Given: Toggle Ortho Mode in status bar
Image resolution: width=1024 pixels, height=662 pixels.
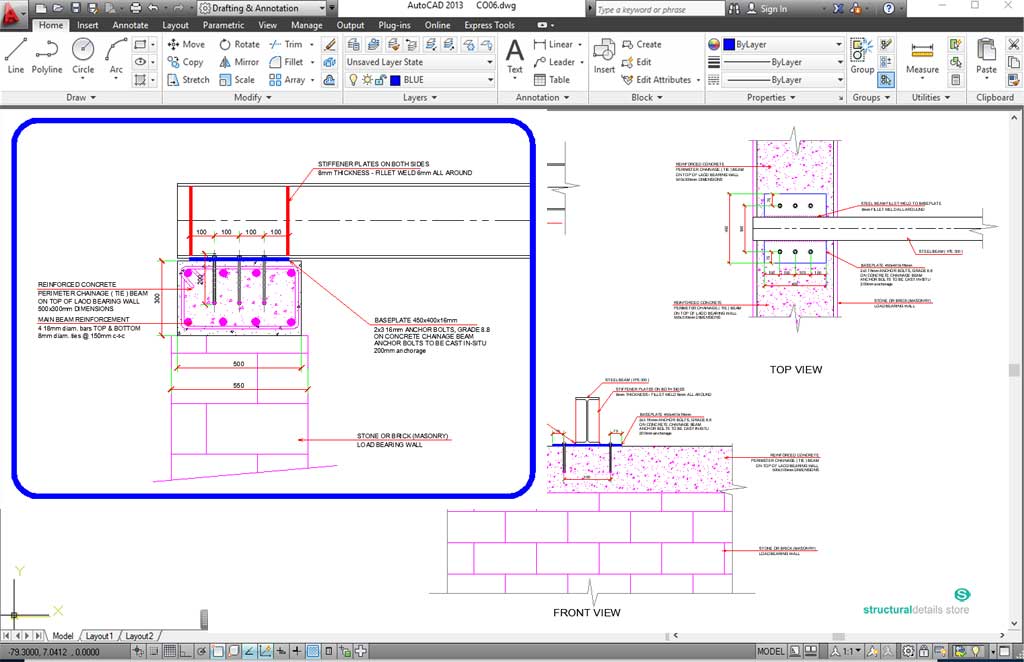Looking at the screenshot, I should click(185, 651).
